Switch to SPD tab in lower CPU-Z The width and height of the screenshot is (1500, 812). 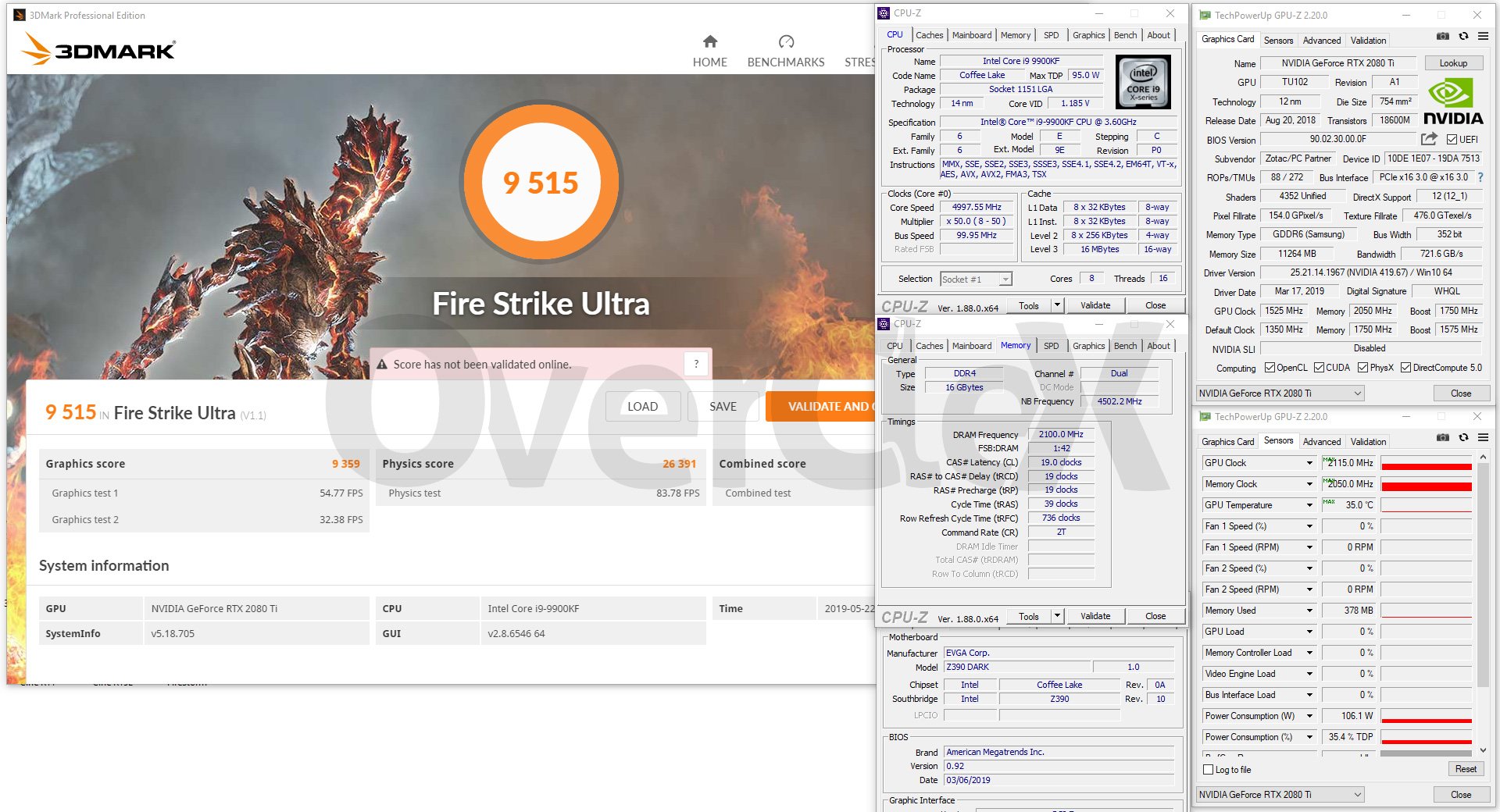[1052, 346]
